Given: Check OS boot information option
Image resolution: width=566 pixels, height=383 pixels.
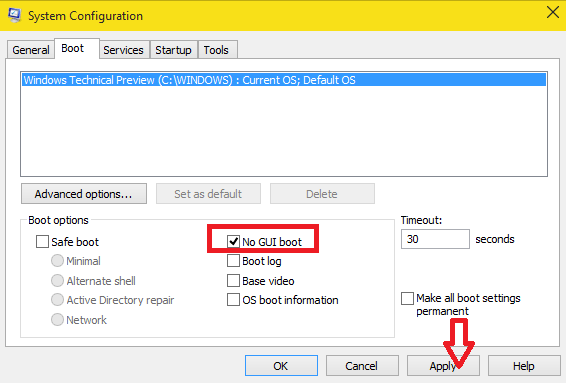Looking at the screenshot, I should tap(233, 300).
